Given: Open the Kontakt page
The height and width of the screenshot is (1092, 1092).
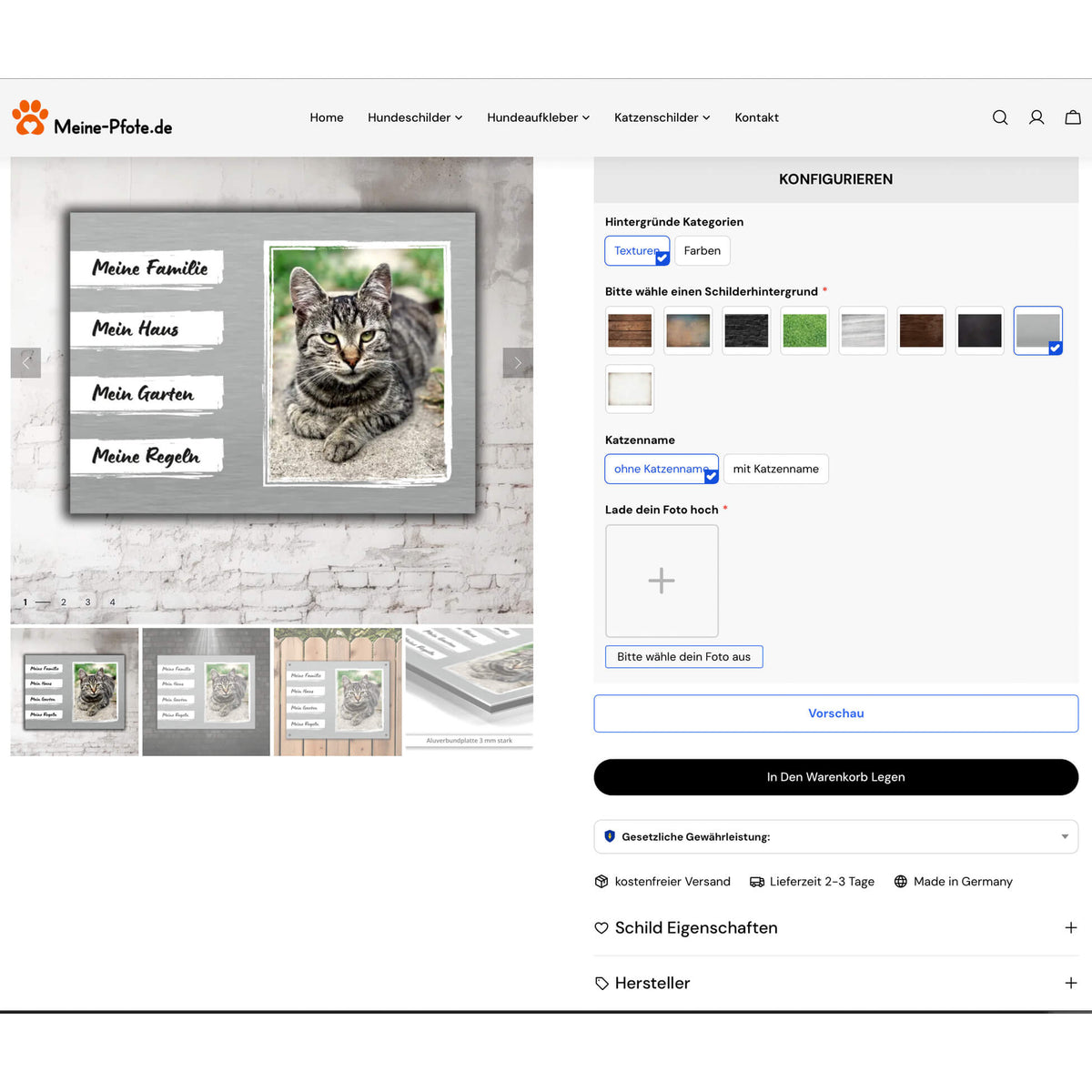Looking at the screenshot, I should (757, 117).
